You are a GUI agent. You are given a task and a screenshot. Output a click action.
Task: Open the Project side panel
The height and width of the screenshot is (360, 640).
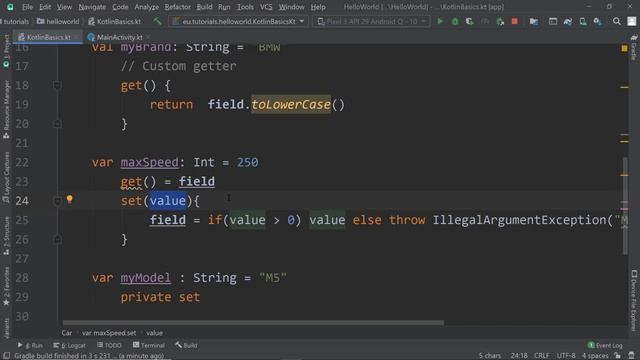tap(6, 51)
